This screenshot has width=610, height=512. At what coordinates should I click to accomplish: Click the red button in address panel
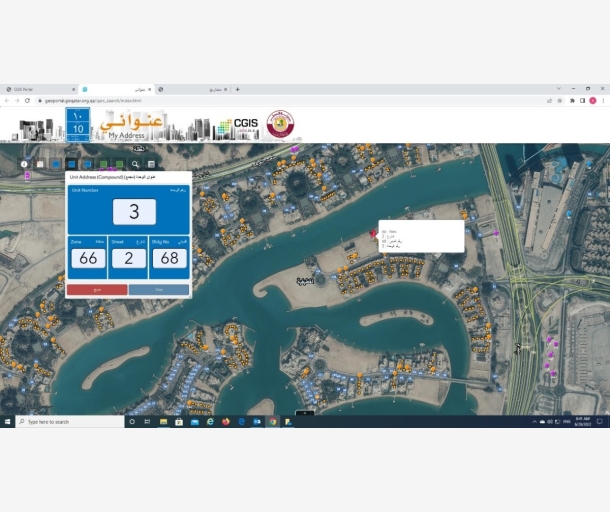click(x=97, y=289)
